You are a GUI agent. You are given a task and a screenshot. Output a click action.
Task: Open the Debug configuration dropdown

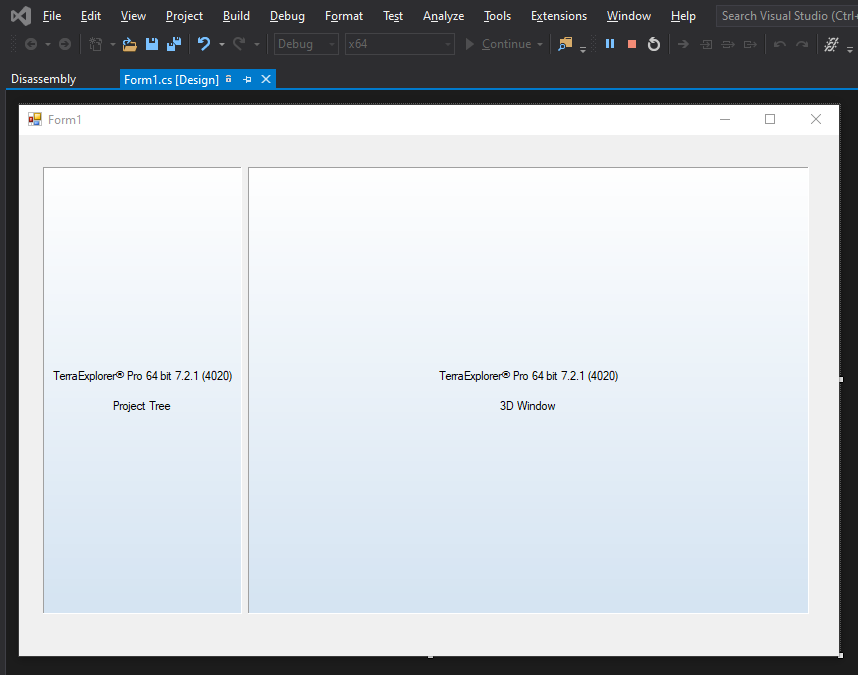pos(306,44)
